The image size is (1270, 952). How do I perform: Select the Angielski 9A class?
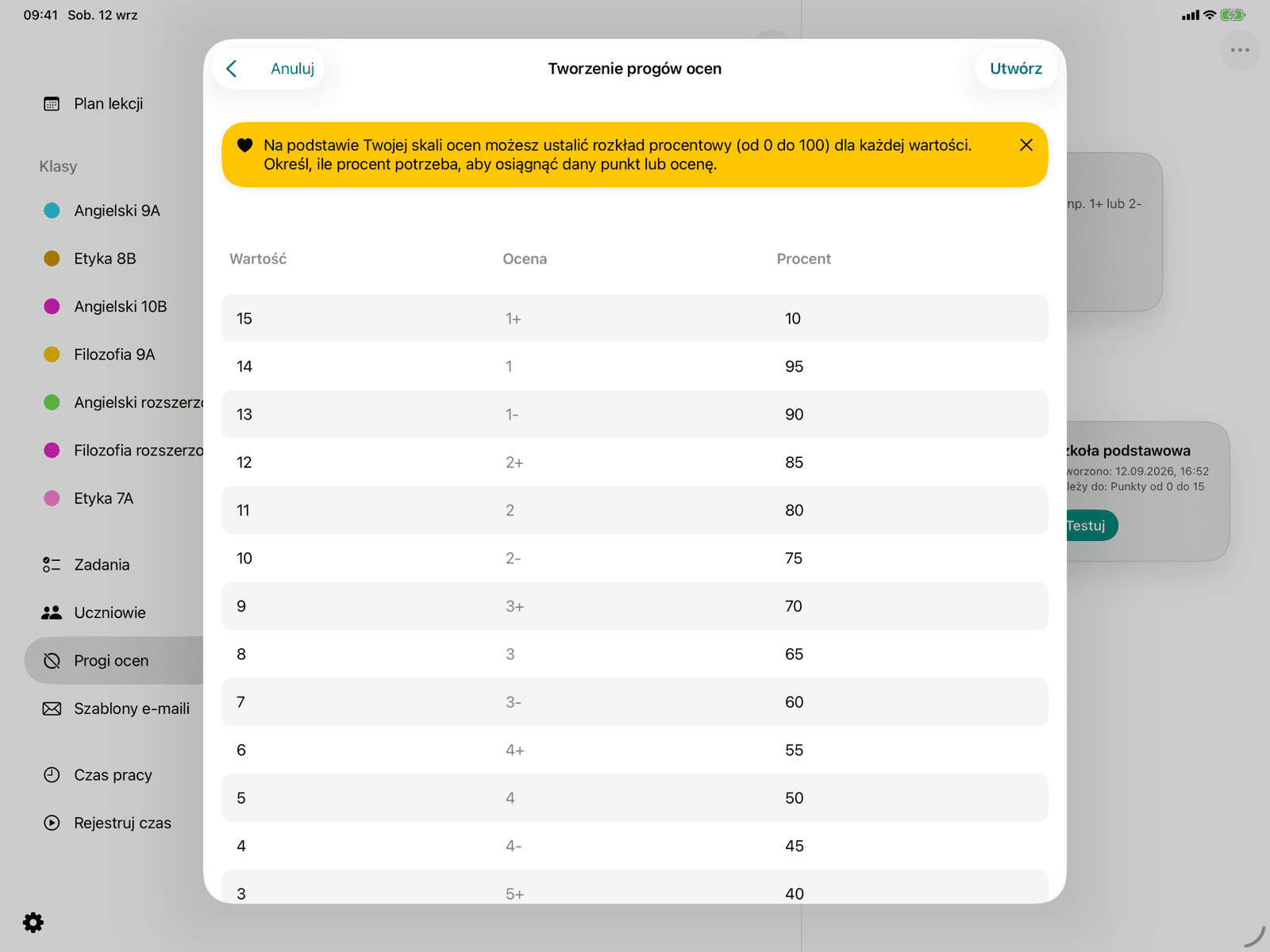(x=117, y=210)
